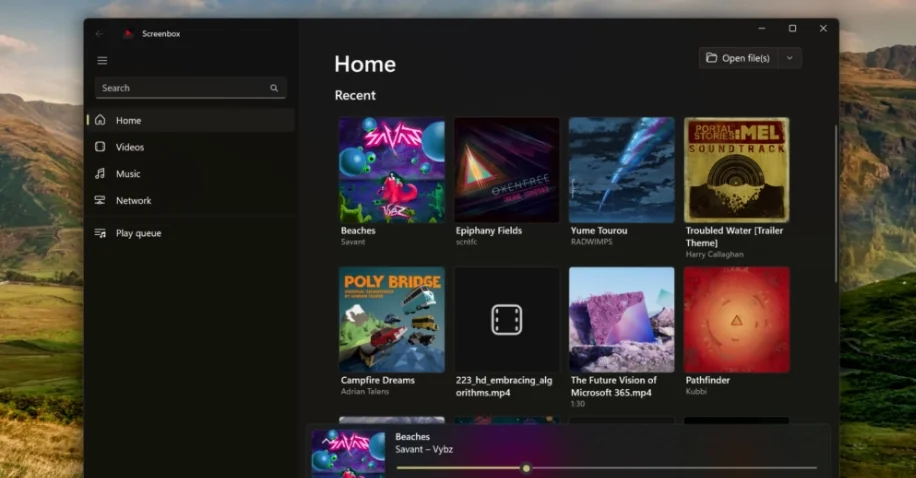Click the back arrow in title bar

(x=99, y=34)
